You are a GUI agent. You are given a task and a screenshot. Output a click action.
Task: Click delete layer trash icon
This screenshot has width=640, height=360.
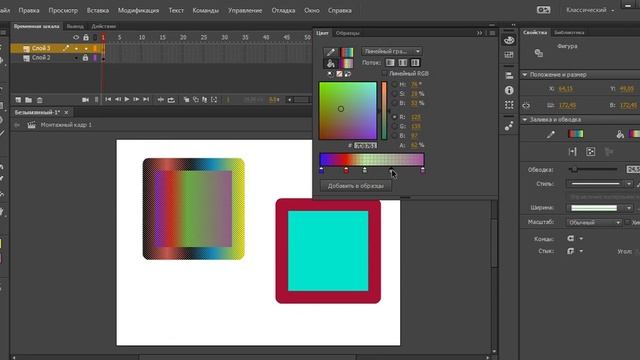click(40, 100)
